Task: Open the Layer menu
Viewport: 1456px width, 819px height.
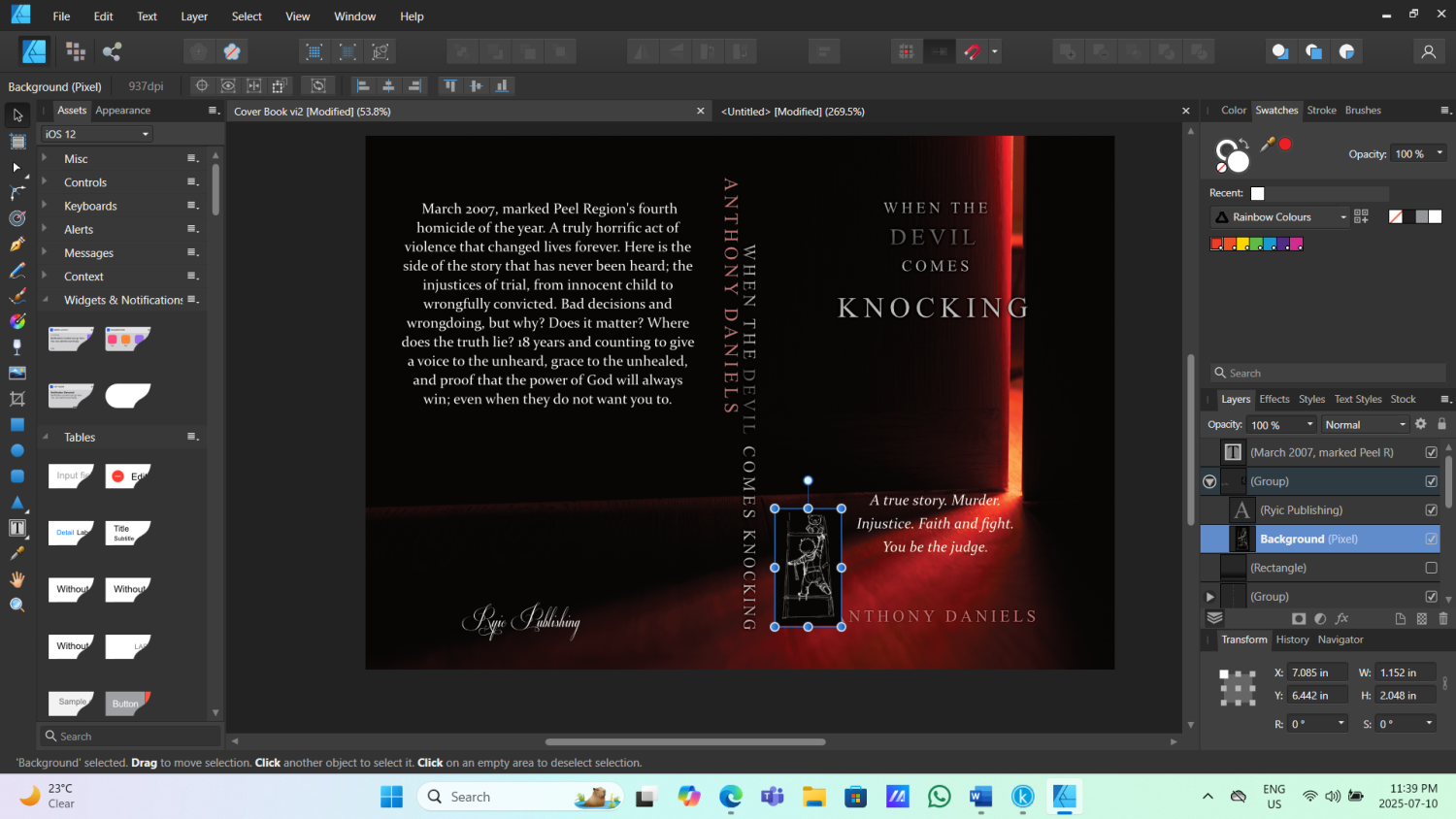Action: click(194, 16)
